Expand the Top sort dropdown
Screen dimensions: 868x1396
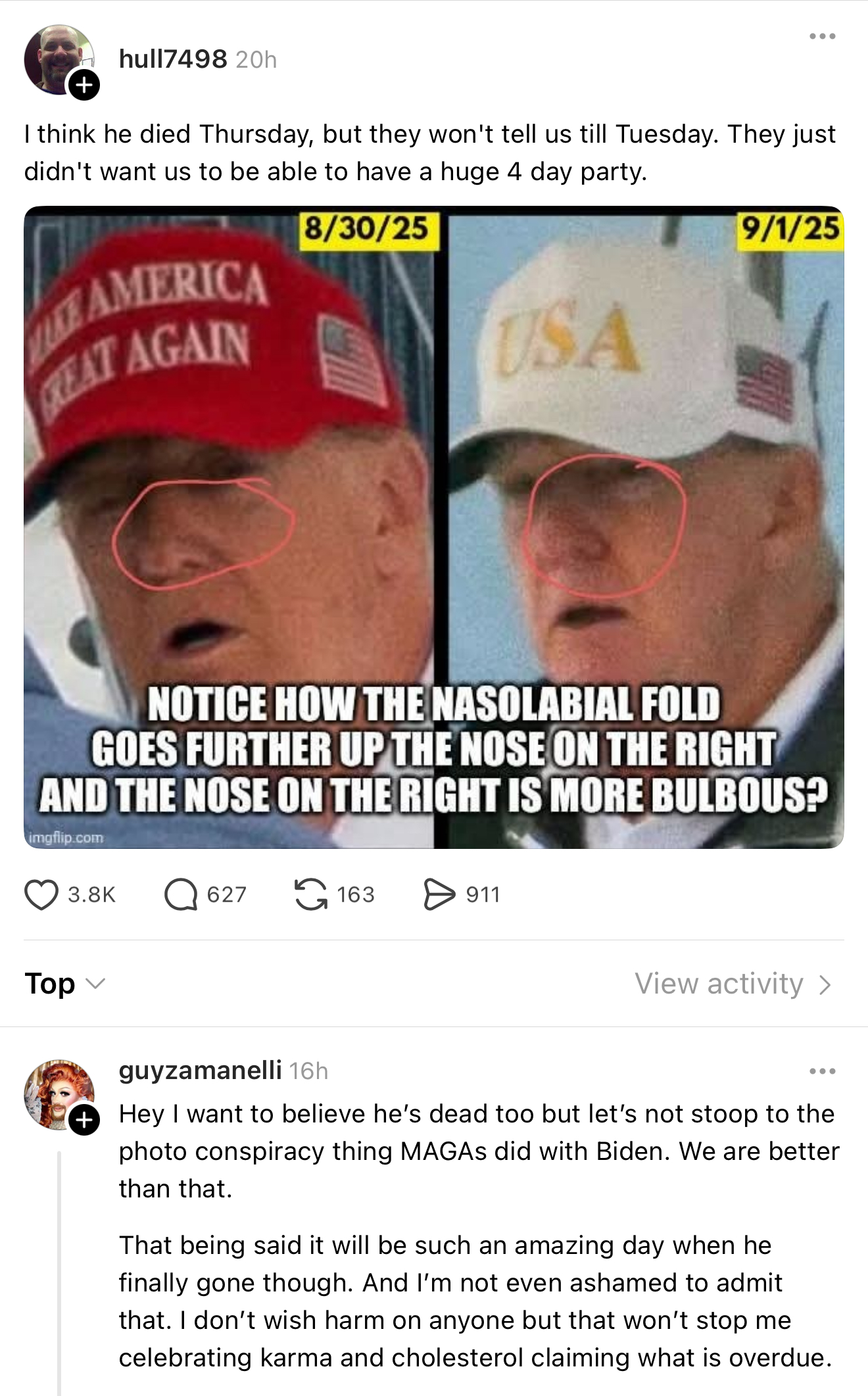point(64,984)
